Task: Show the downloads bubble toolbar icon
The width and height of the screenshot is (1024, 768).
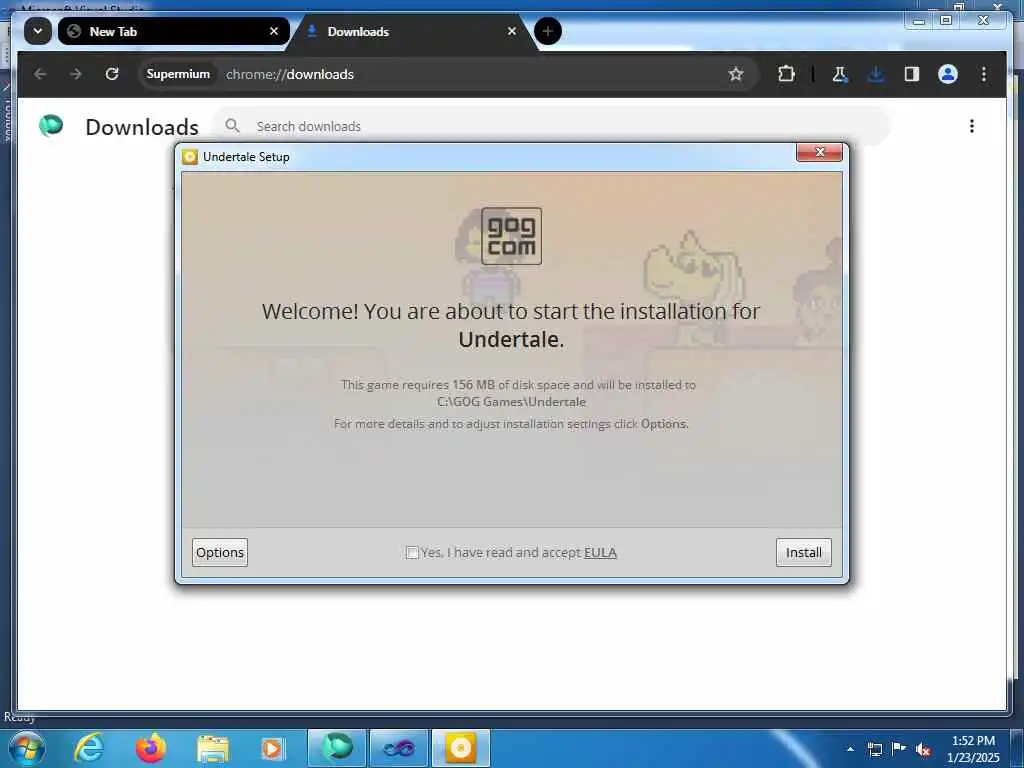Action: point(876,74)
